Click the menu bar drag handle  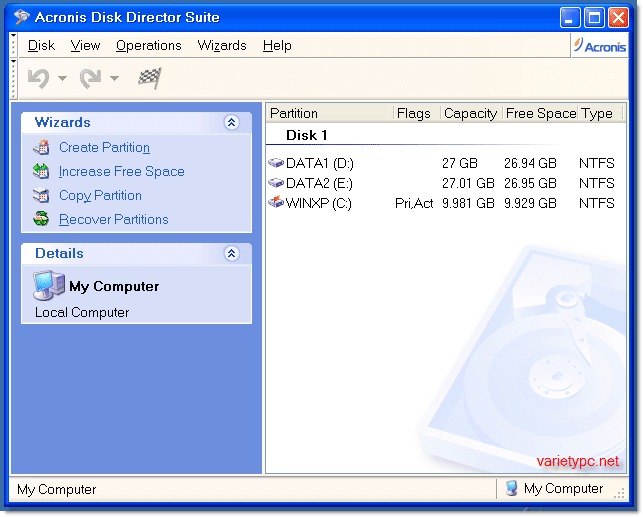[14, 45]
